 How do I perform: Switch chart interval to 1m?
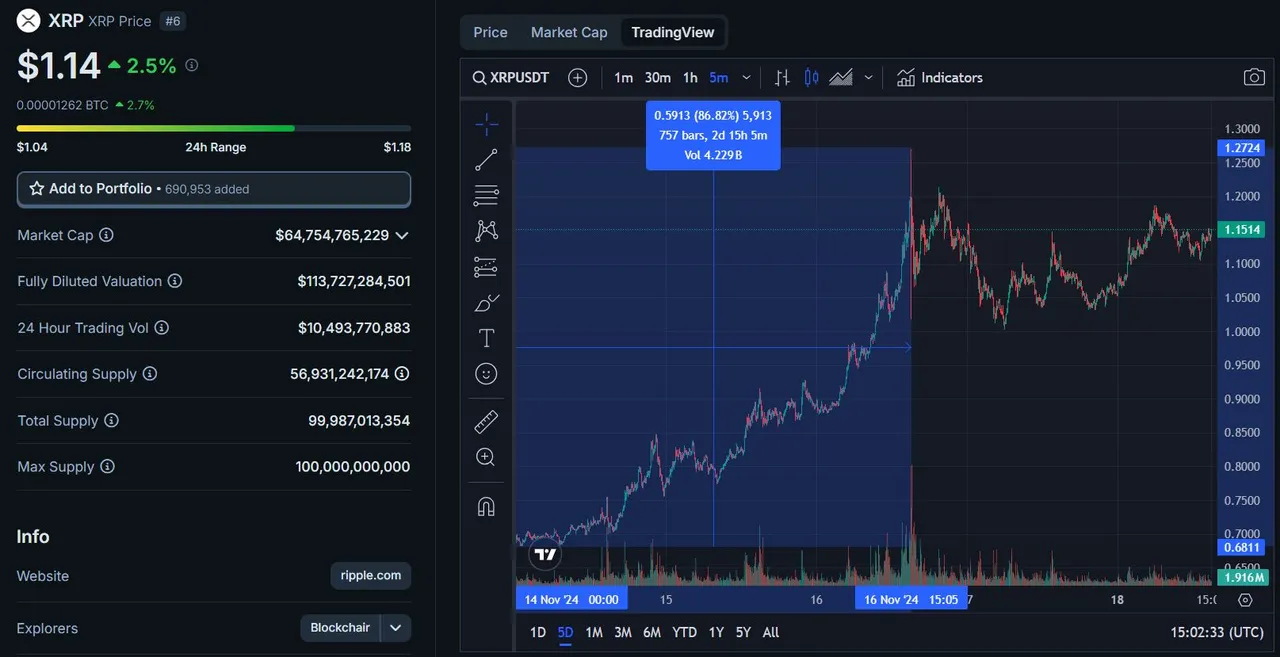(623, 78)
